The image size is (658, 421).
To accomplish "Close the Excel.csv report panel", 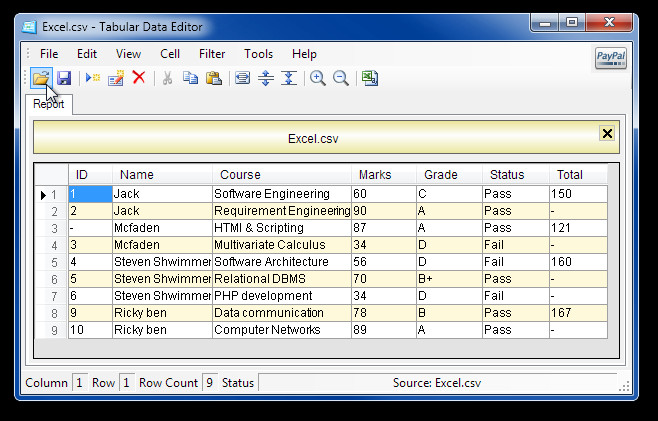I will tap(606, 133).
